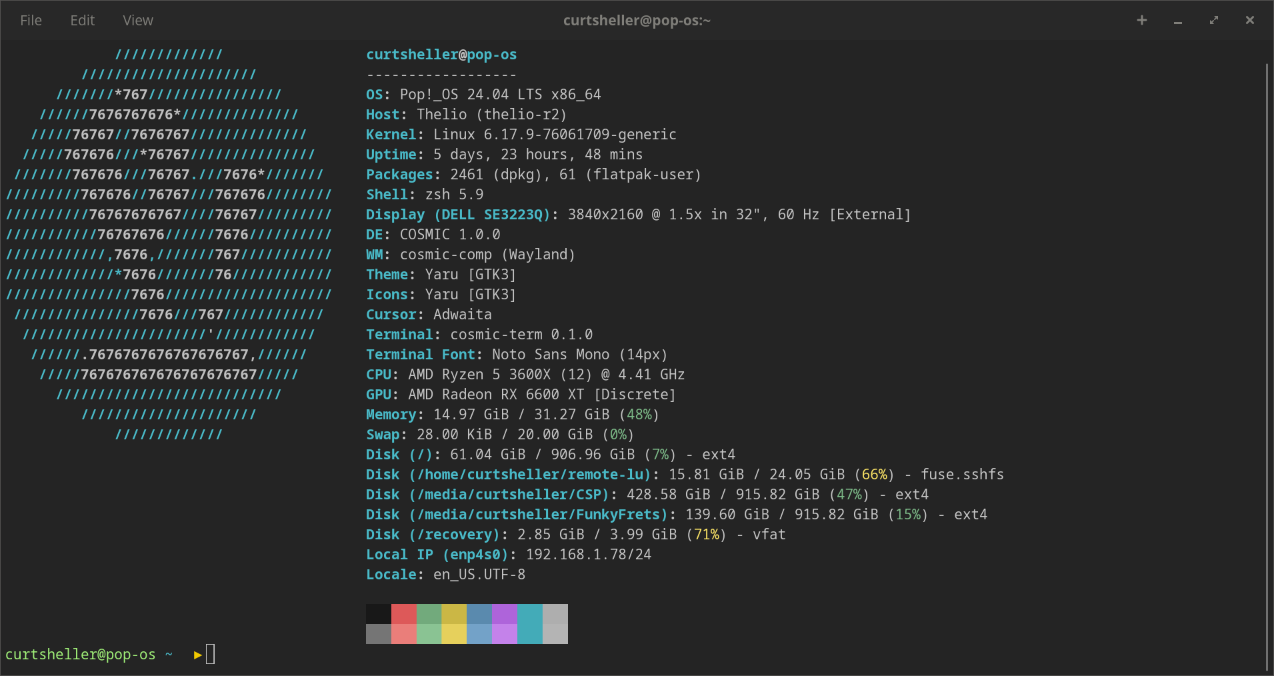Click the green curtsheller@pop-os prompt text
The height and width of the screenshot is (676, 1274).
tap(81, 654)
